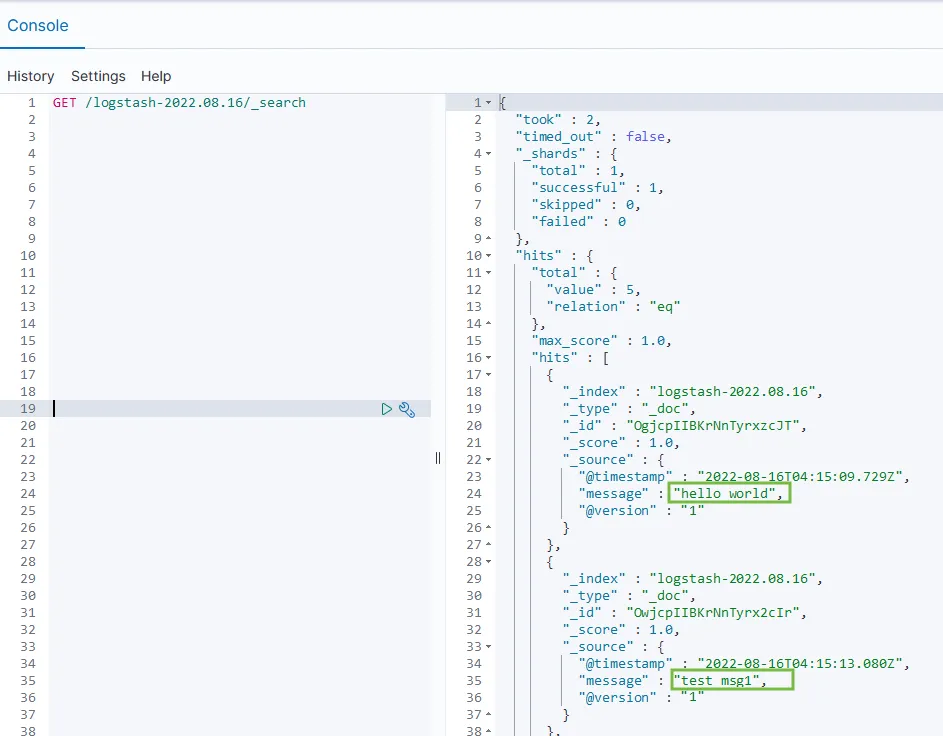Open the Settings menu
The image size is (943, 736).
point(98,76)
